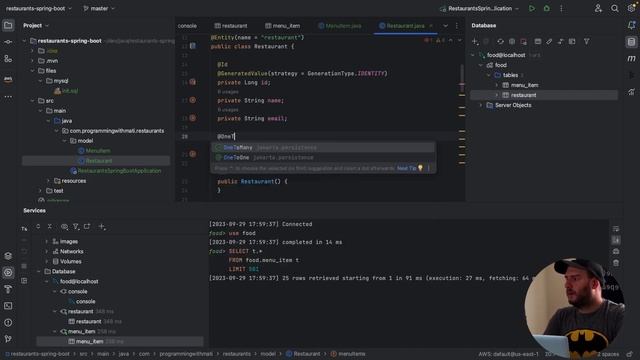
Task: Choose OneToMany from the completion list
Action: 323,147
